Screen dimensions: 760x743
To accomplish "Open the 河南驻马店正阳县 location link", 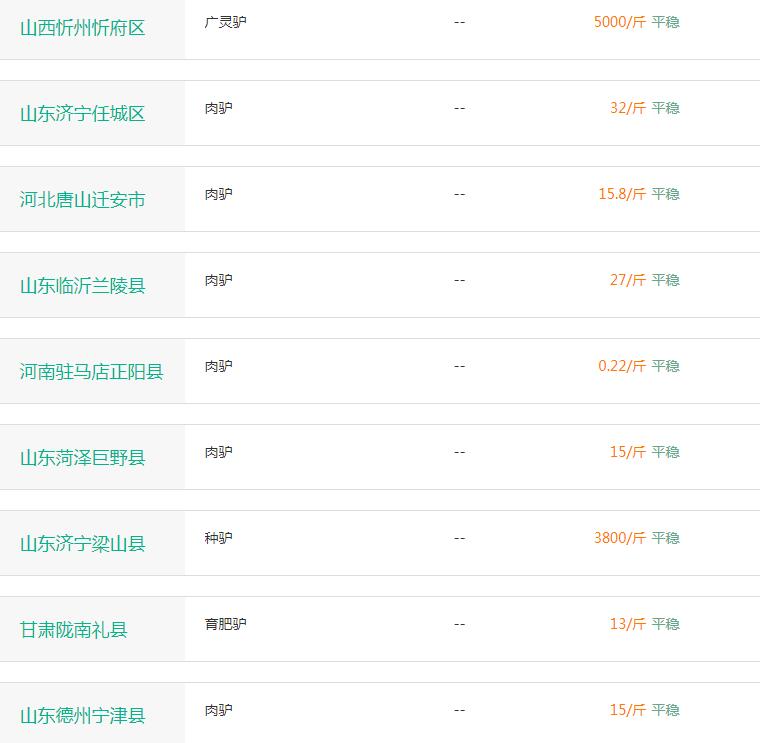I will click(x=92, y=372).
